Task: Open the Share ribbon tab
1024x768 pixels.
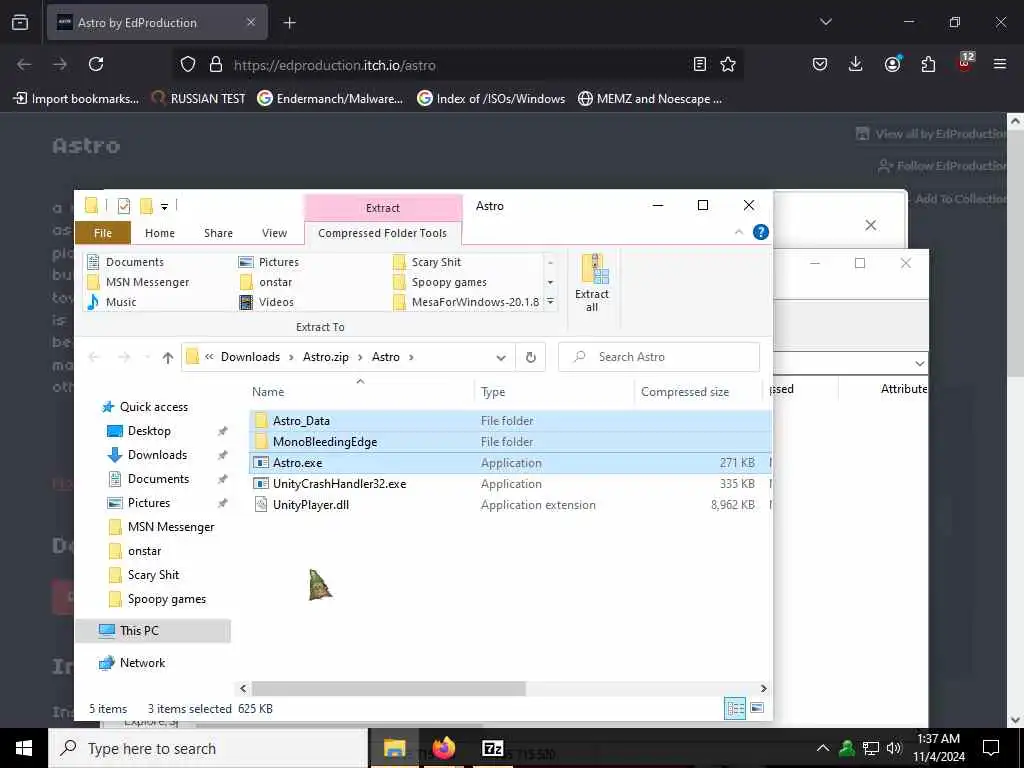Action: (x=218, y=233)
